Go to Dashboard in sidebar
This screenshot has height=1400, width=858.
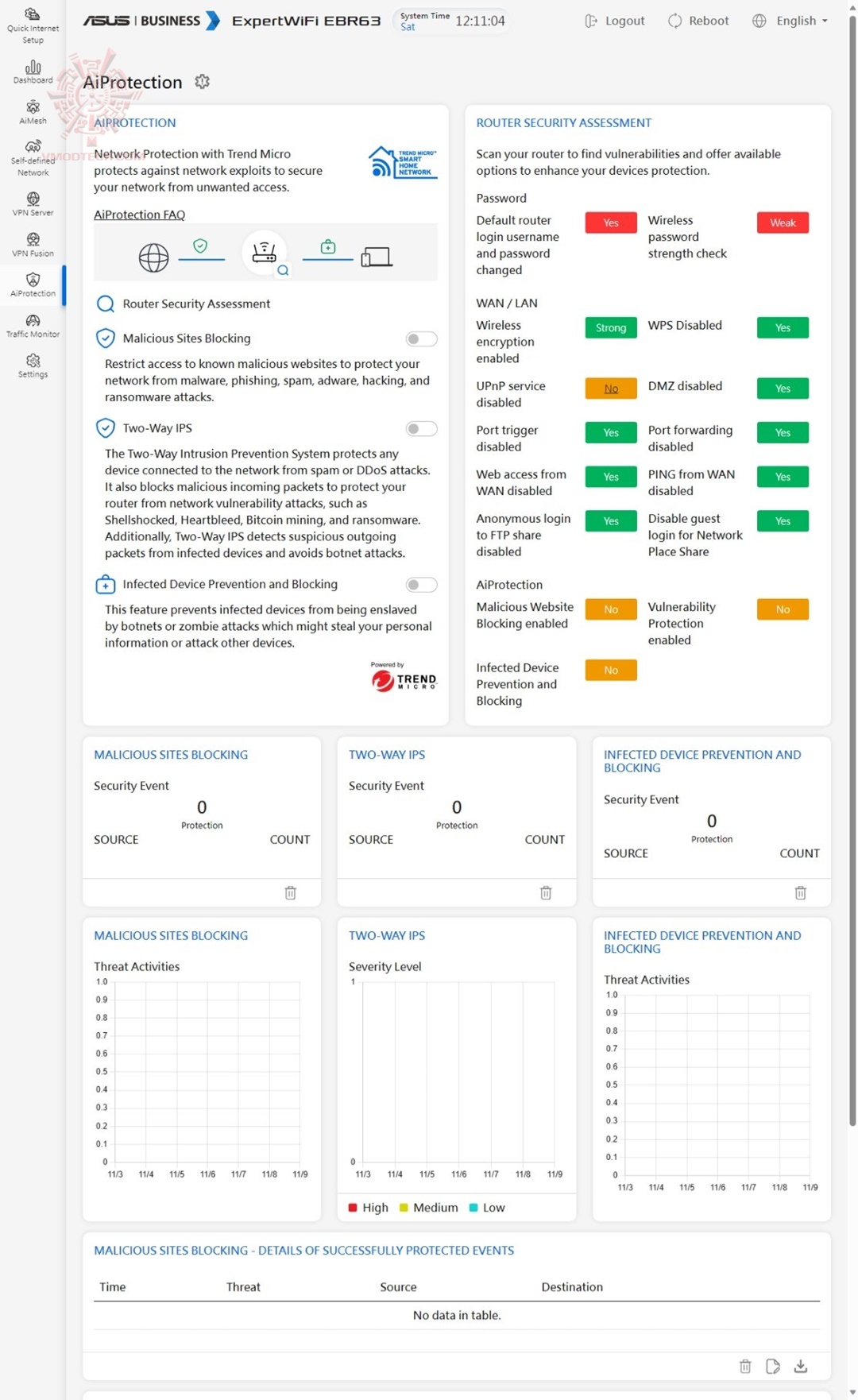(x=33, y=72)
